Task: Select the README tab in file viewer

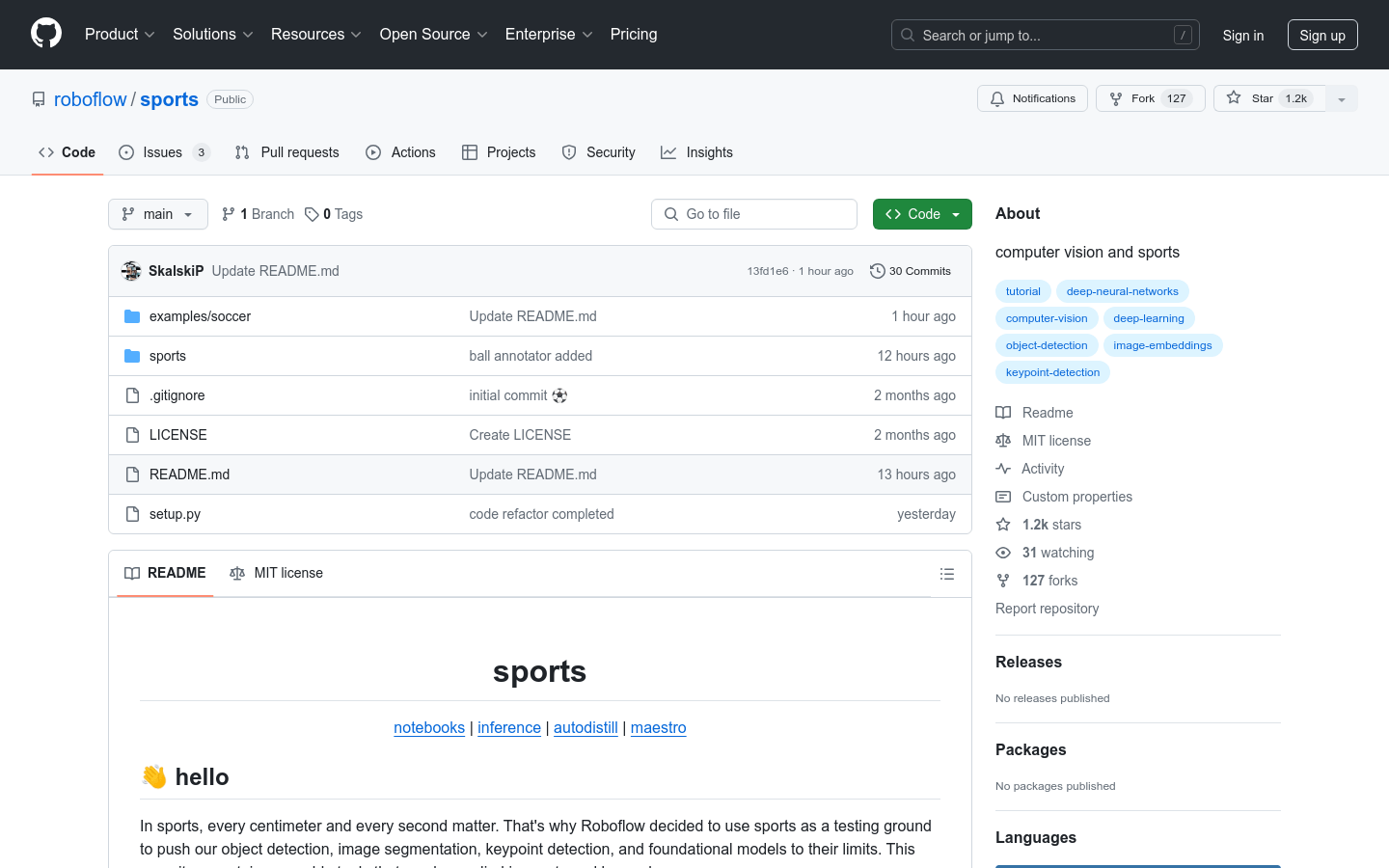Action: click(x=165, y=573)
